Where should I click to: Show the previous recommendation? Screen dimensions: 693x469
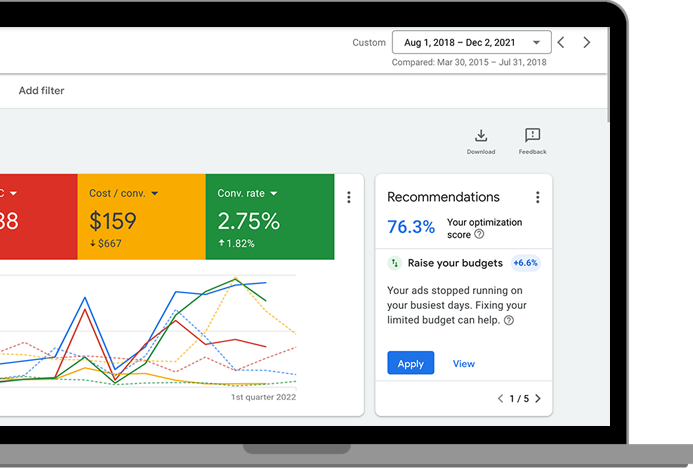501,399
